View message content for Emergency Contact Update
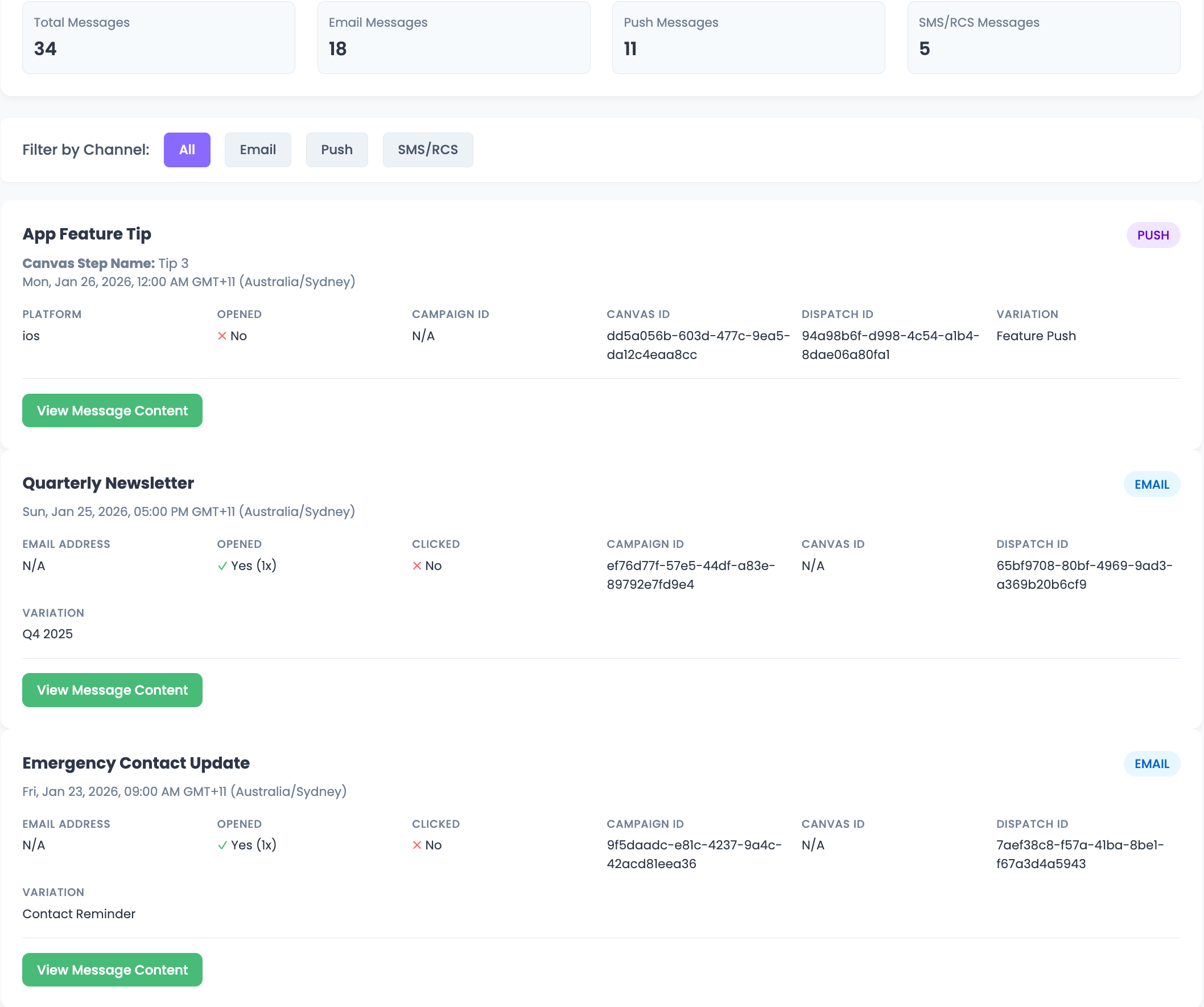 point(112,969)
